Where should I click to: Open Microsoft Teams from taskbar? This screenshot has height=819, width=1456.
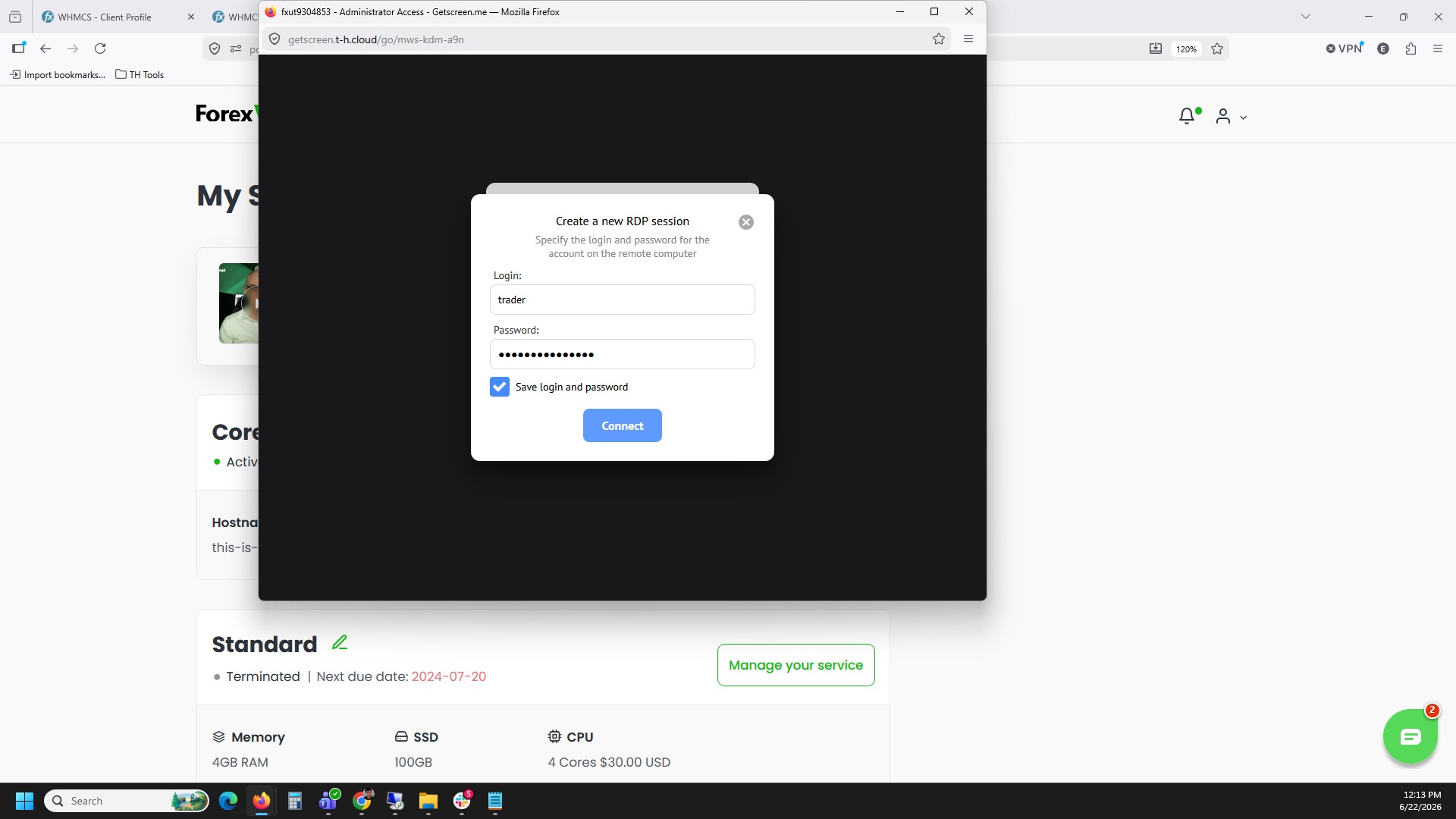328,801
